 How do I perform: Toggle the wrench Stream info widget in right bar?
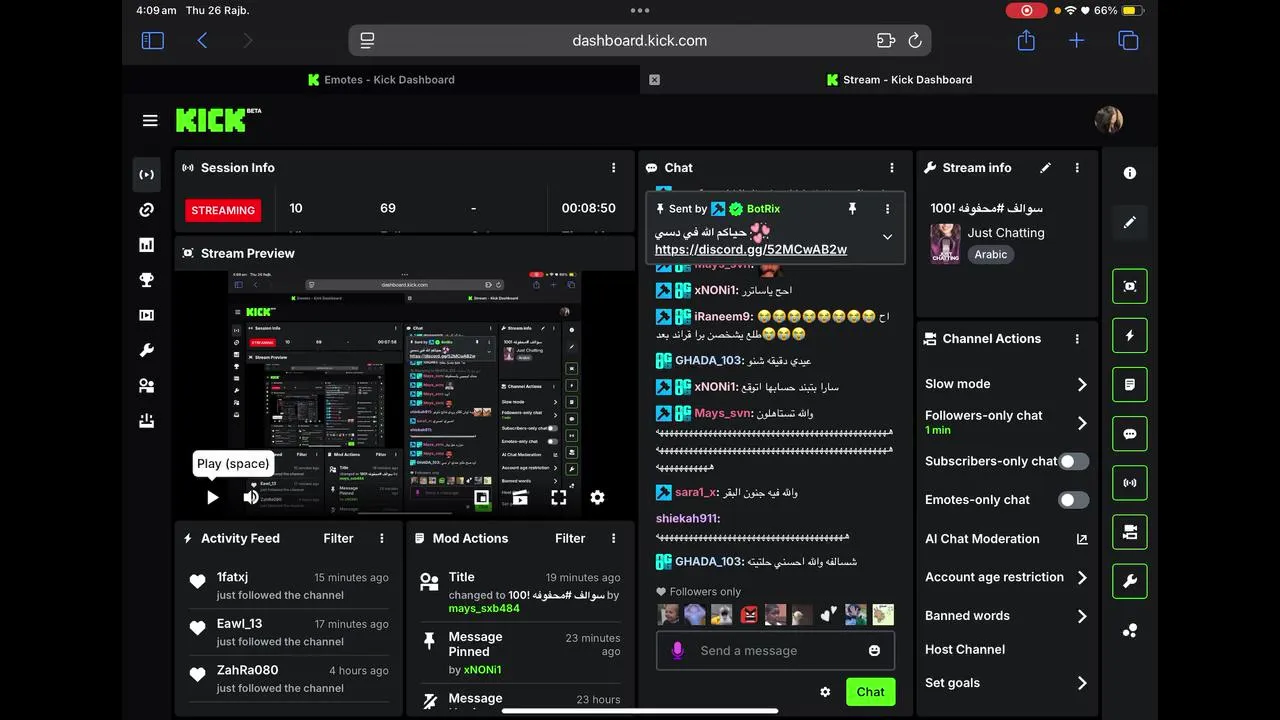tap(1130, 581)
